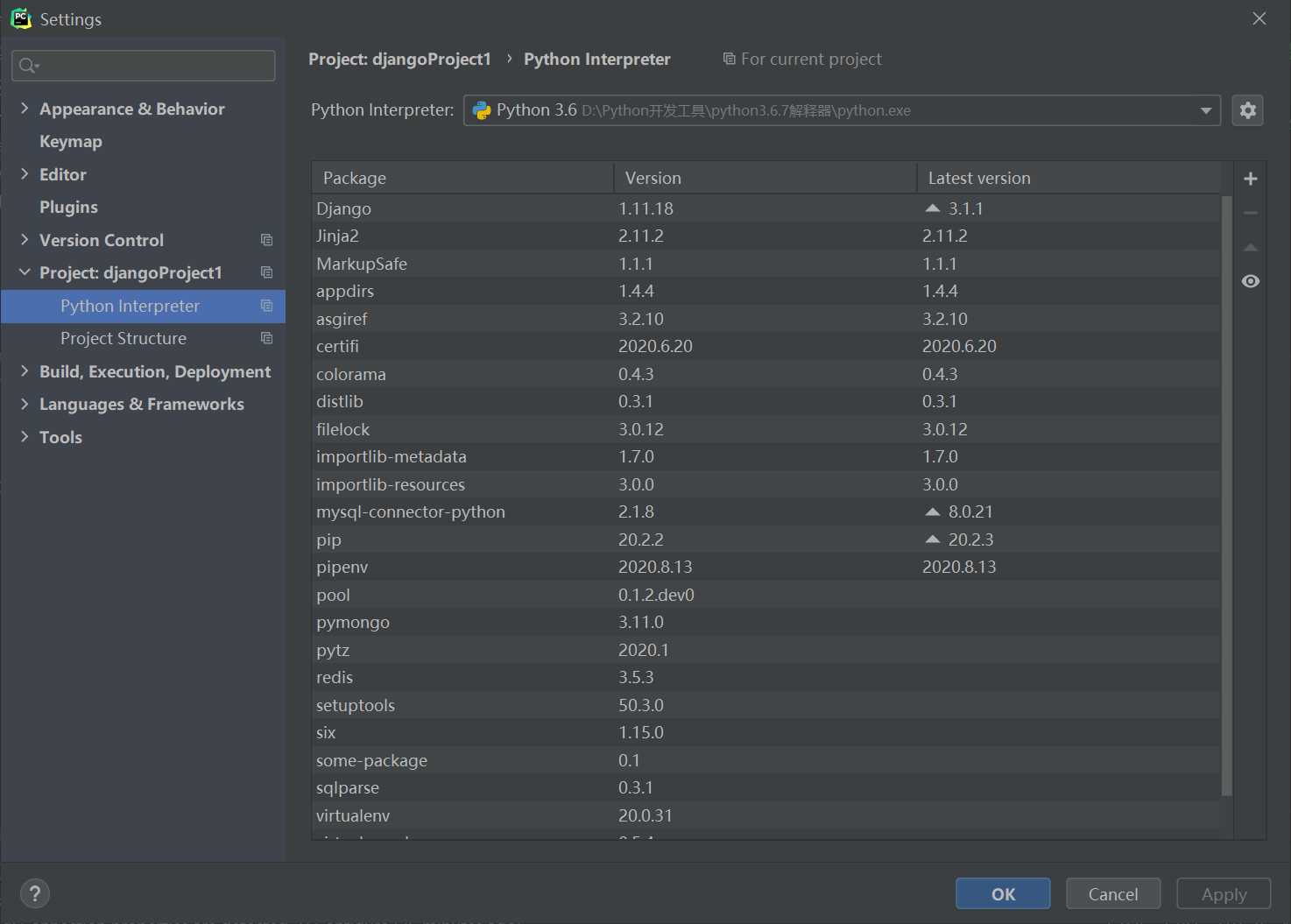
Task: Click project-level icon beside Project: djangoProject1
Action: (x=267, y=272)
